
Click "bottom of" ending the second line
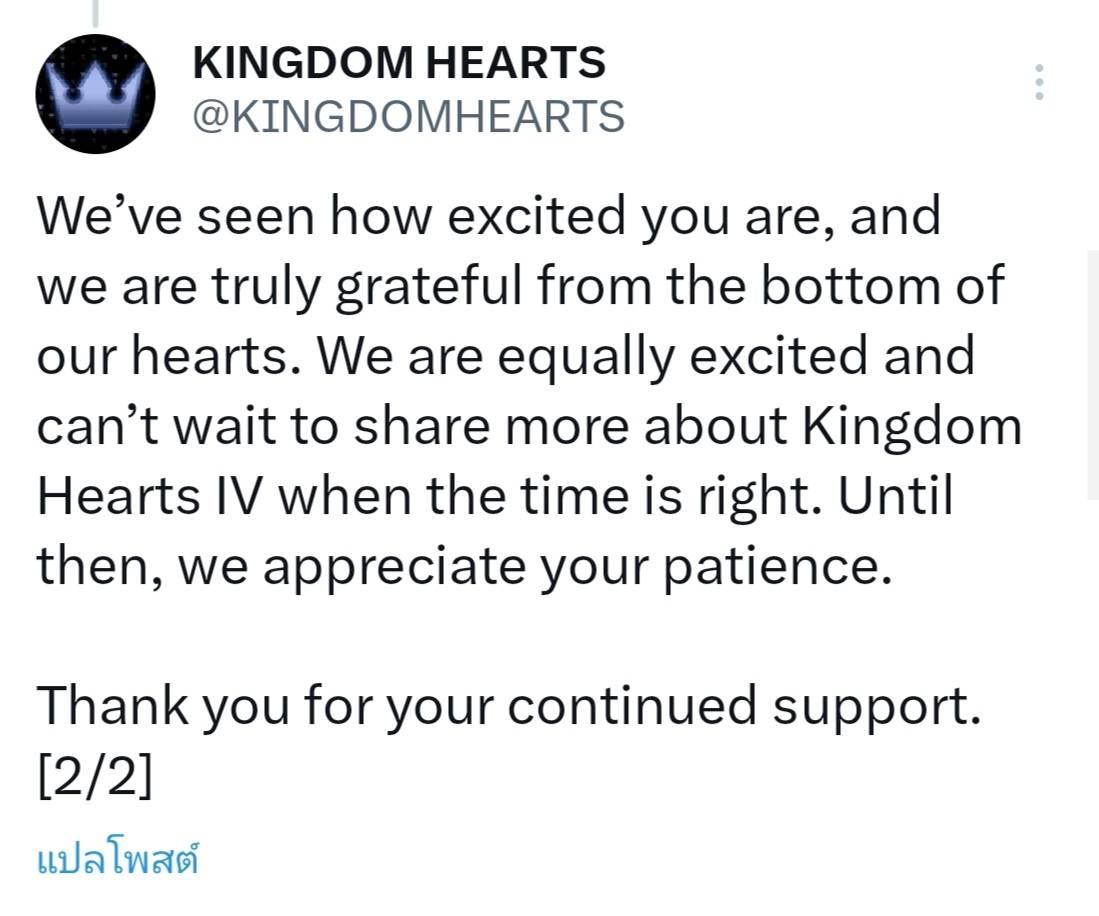tap(883, 285)
